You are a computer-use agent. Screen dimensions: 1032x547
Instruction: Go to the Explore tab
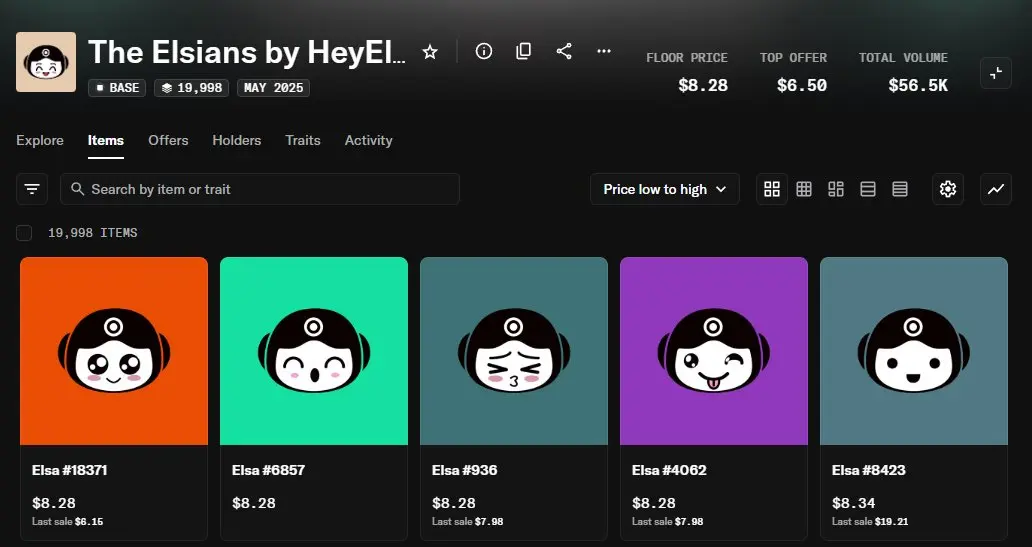coord(40,140)
